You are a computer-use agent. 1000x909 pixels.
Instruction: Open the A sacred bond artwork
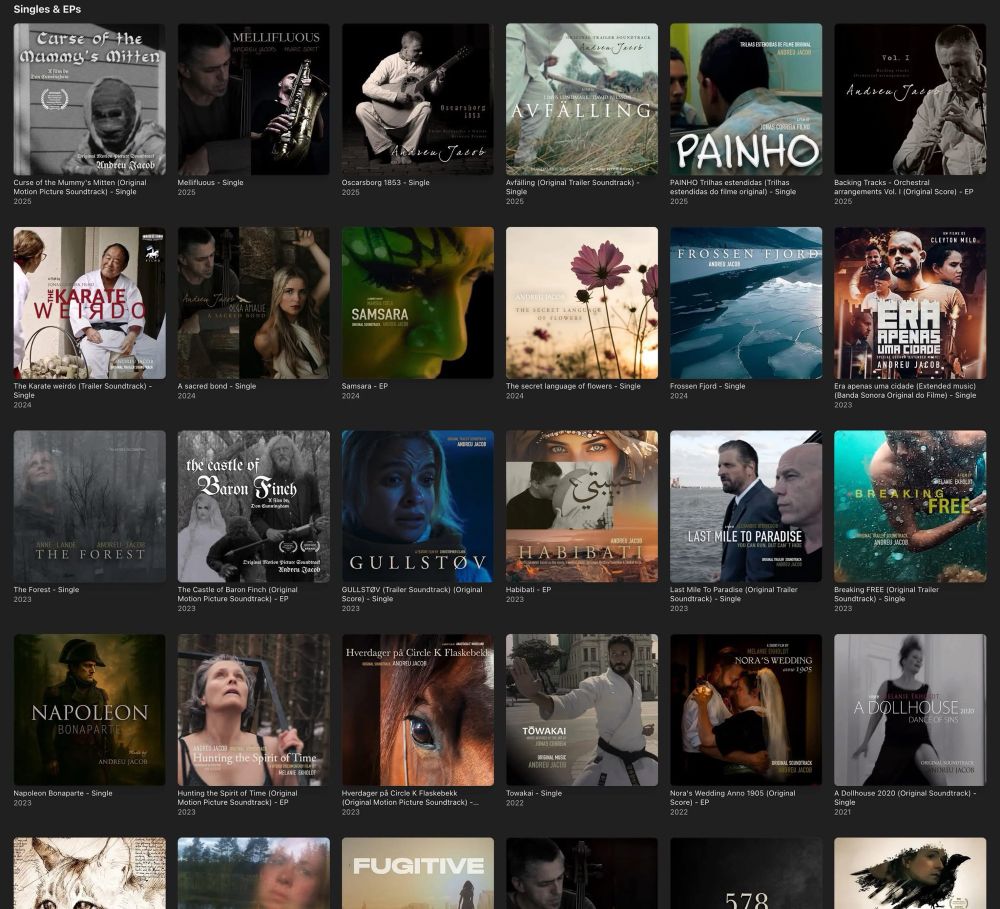click(x=253, y=303)
